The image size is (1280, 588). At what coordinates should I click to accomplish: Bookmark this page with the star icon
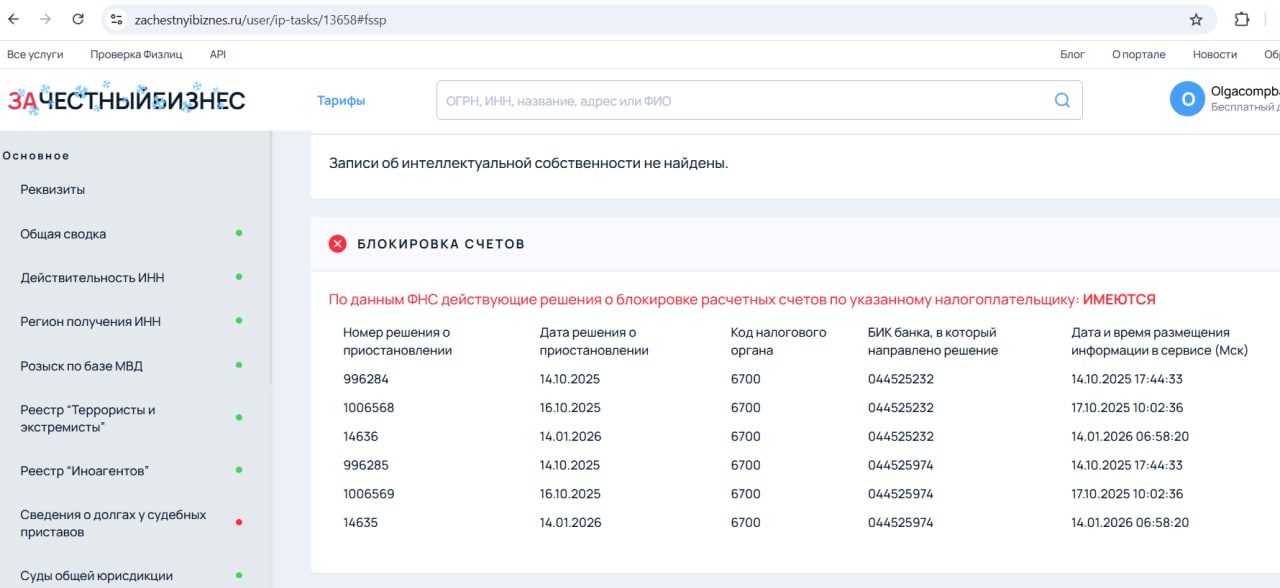(x=1196, y=19)
